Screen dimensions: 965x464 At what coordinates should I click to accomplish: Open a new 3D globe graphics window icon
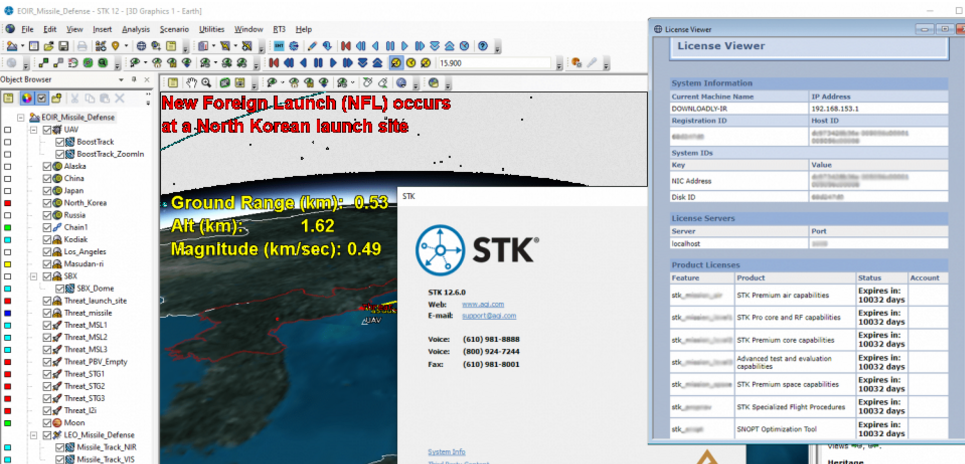(142, 46)
